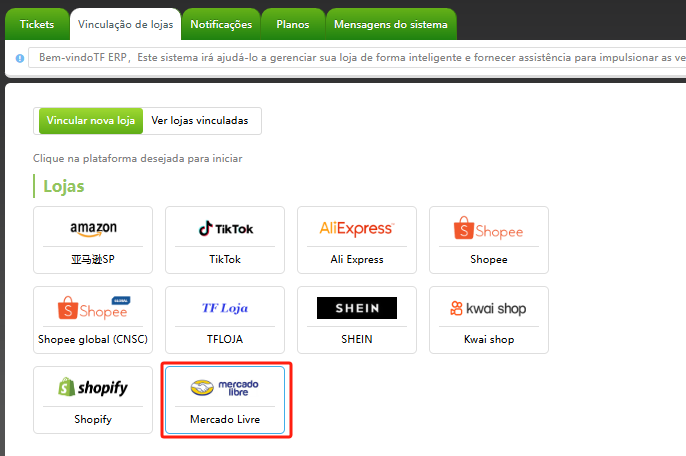This screenshot has height=456, width=686.
Task: Click the TF Loja logo
Action: (225, 308)
